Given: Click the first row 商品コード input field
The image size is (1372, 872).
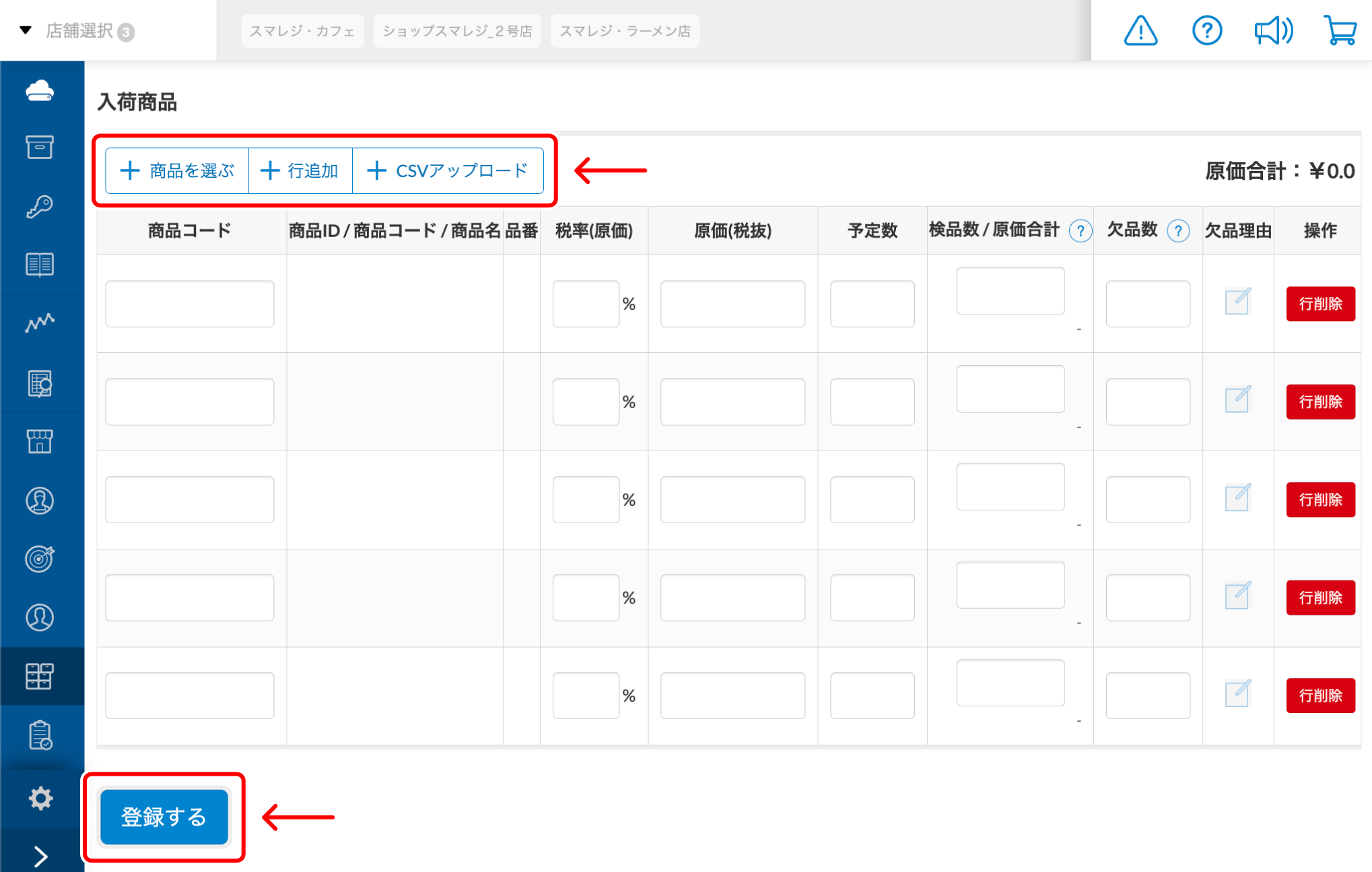Looking at the screenshot, I should (189, 304).
